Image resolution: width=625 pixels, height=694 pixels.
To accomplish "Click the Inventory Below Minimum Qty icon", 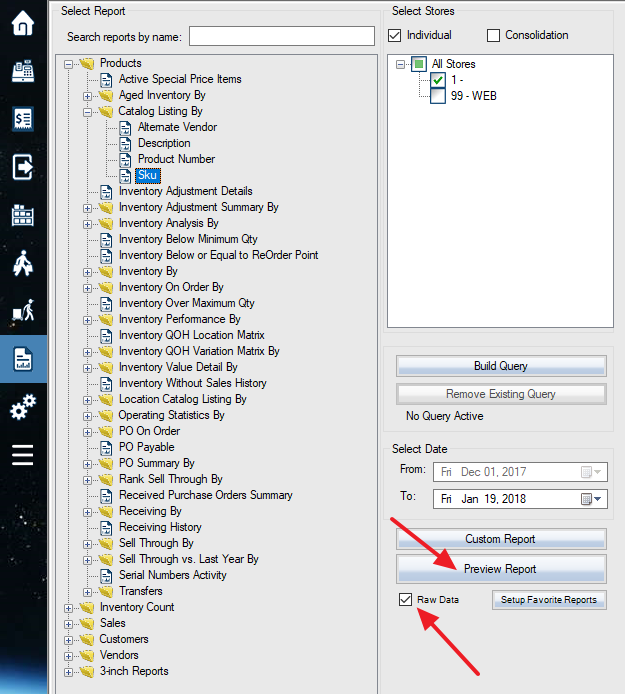I will 106,240.
